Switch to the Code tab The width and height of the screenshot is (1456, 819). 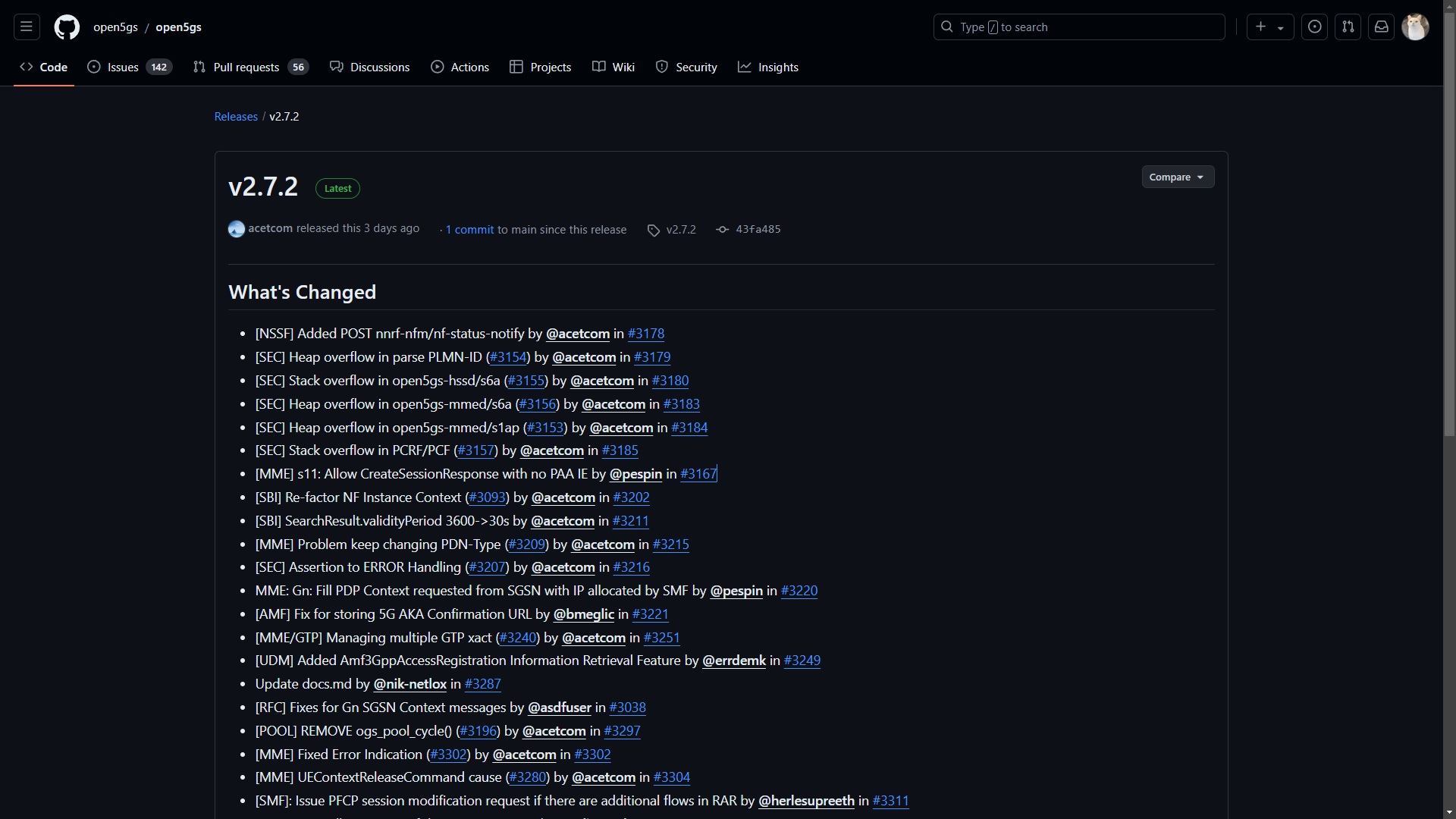[44, 67]
